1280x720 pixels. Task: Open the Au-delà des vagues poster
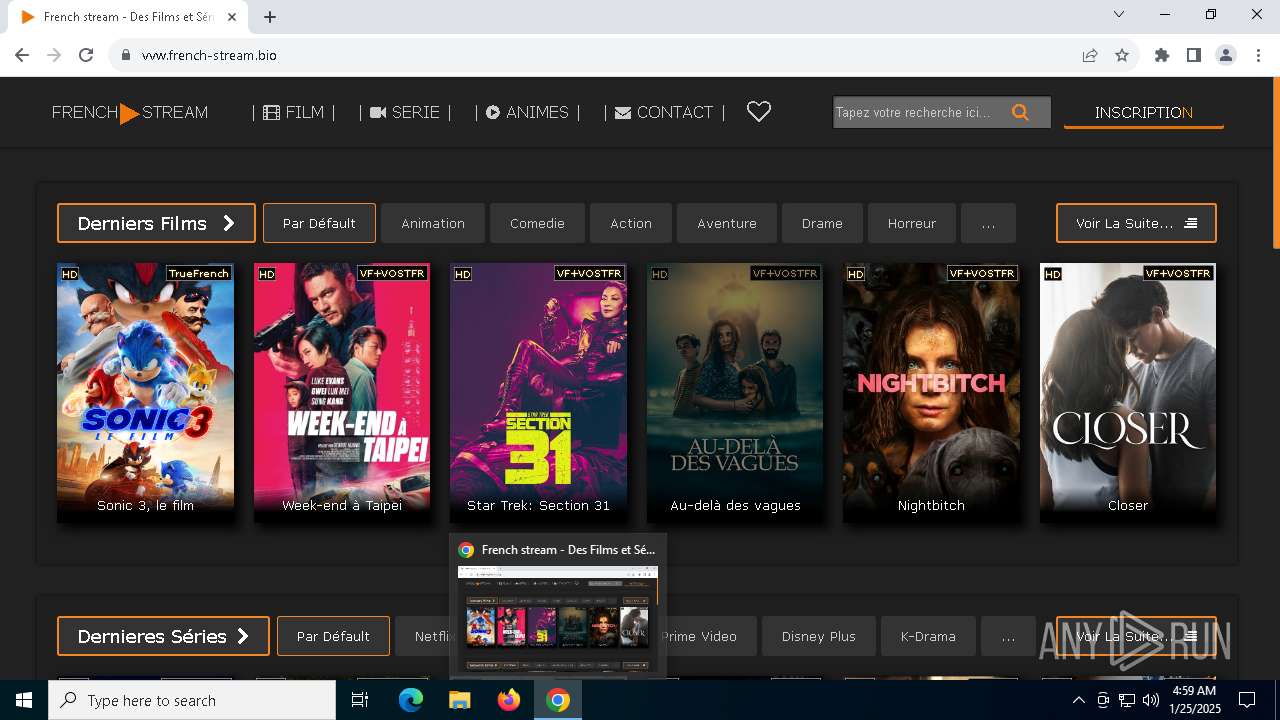coord(735,392)
